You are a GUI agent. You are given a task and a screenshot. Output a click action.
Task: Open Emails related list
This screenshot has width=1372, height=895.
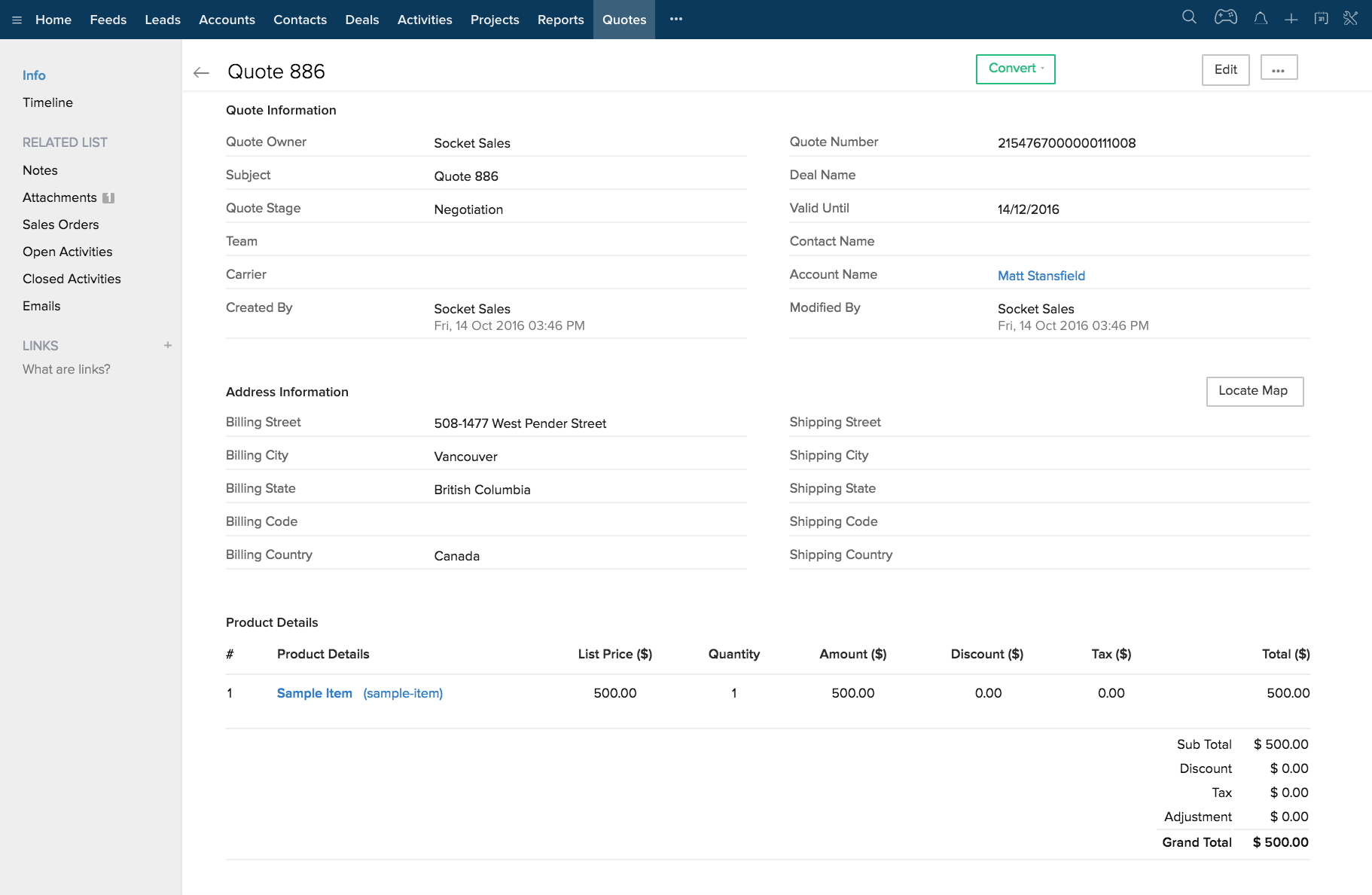[41, 306]
